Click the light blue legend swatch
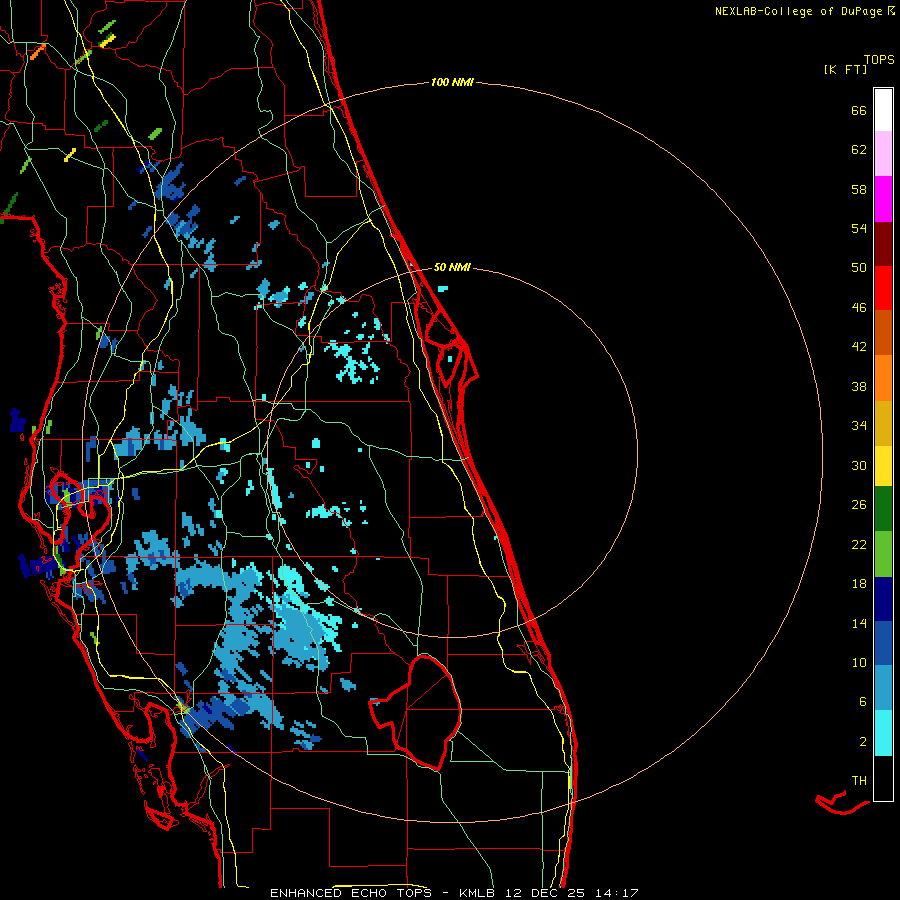The width and height of the screenshot is (900, 900). pos(883,688)
